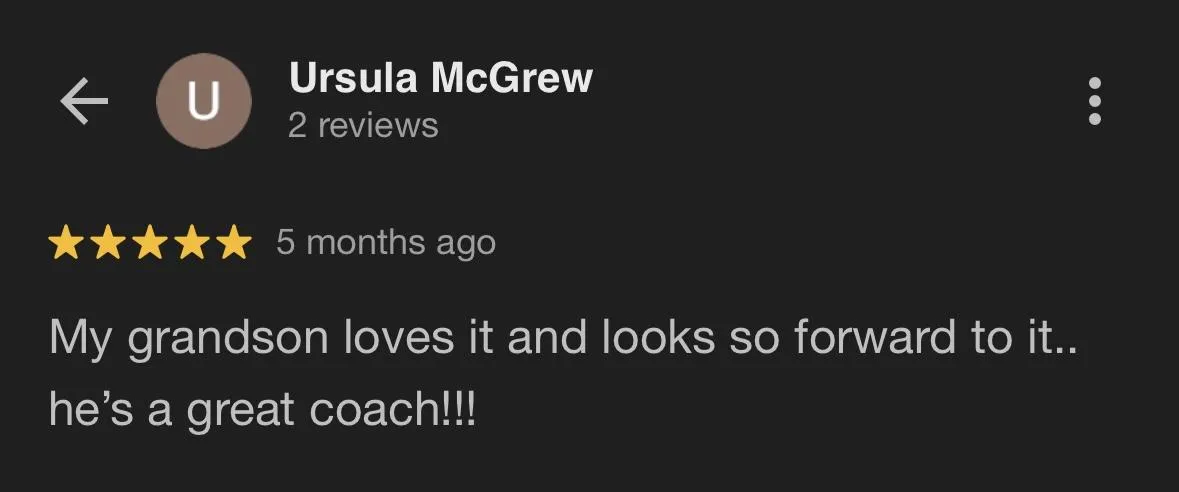Screen dimensions: 1179x492
Task: Click 'McGrew' in the reviewer name
Action: 511,78
